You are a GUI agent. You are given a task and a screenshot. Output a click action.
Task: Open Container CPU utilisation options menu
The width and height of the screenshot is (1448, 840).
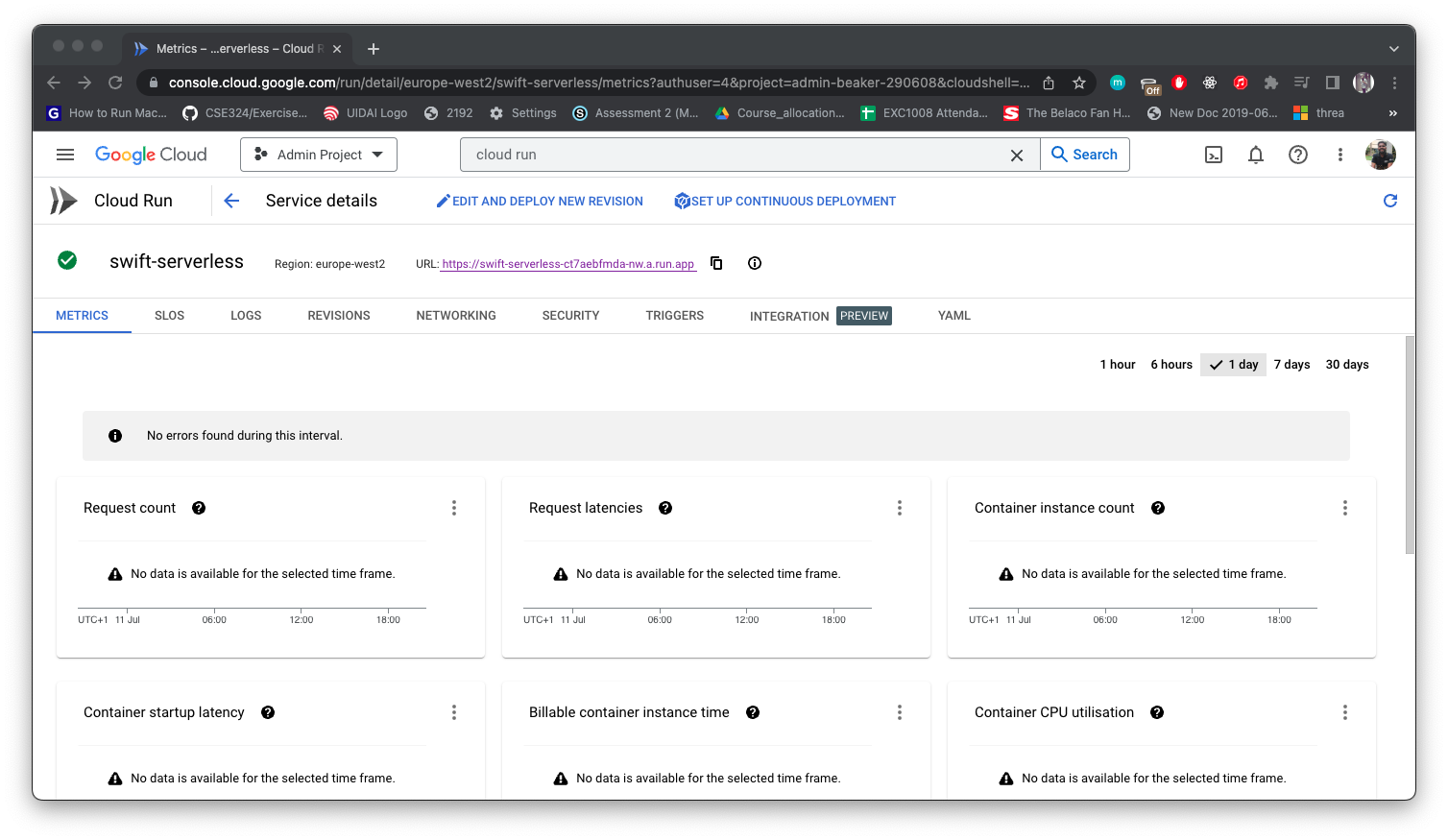tap(1345, 712)
